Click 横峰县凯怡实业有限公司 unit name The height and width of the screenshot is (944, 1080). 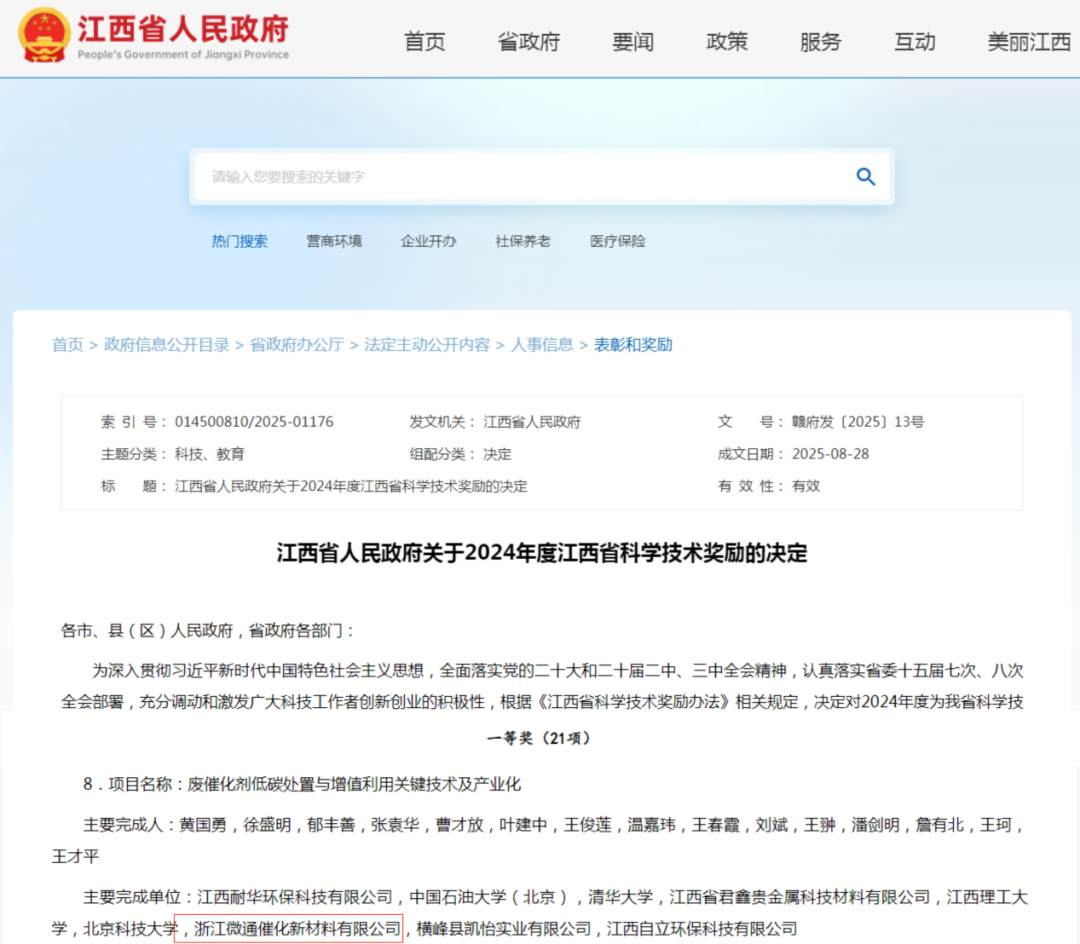[503, 928]
